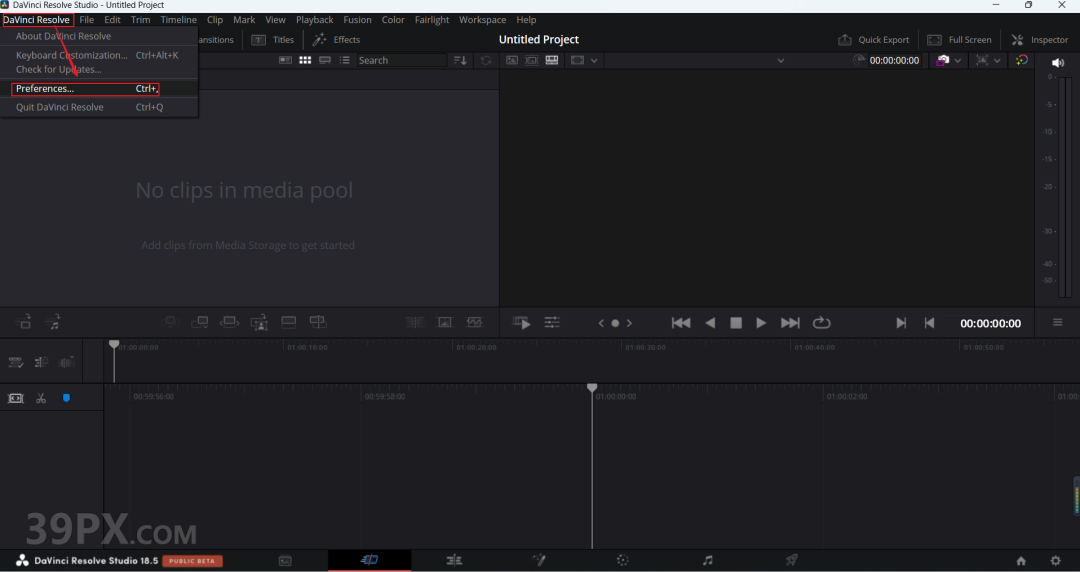Click the jog wheel control dot
This screenshot has height=572, width=1080.
tap(615, 323)
